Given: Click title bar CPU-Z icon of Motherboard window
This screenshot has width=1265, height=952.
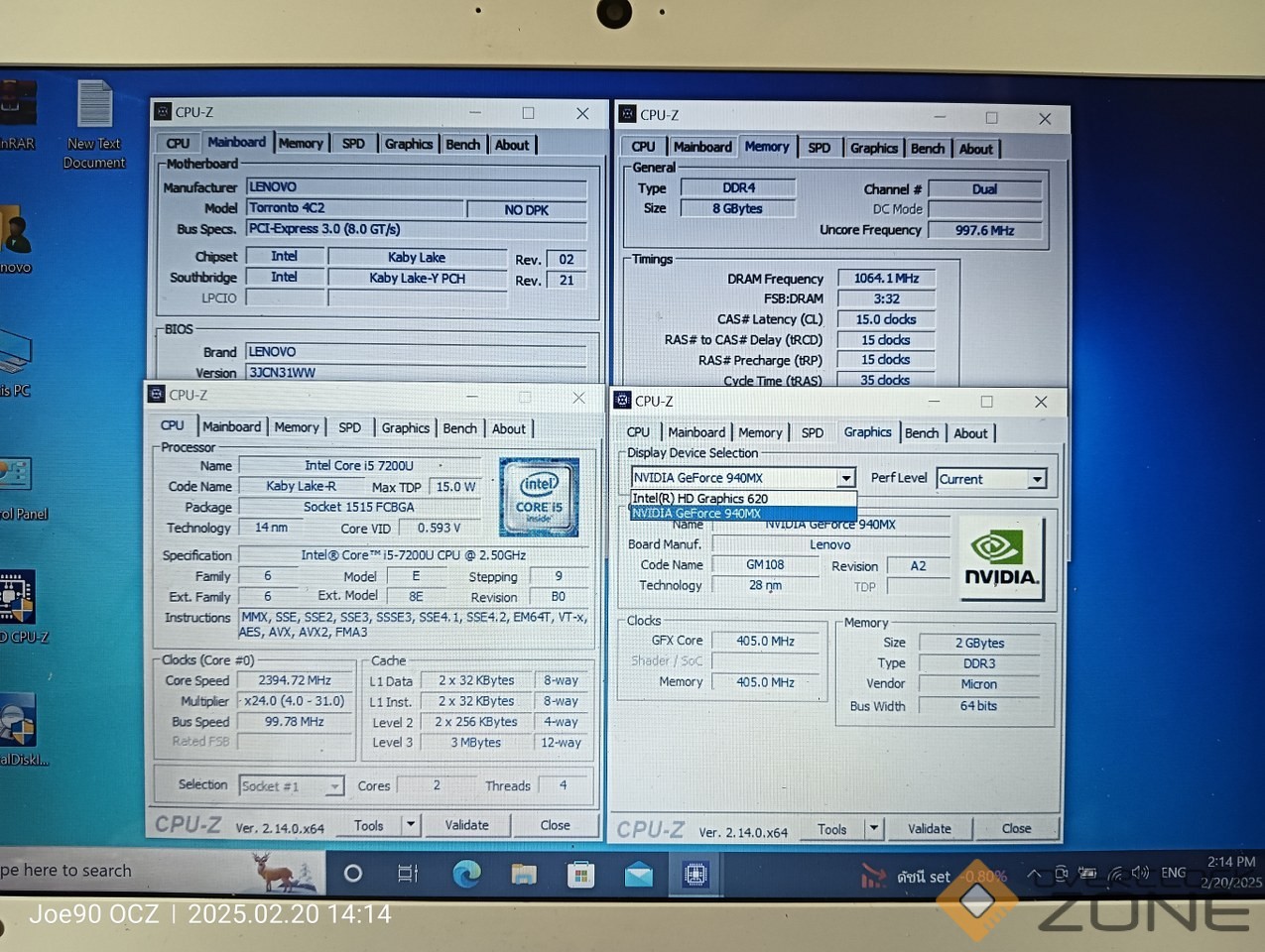Looking at the screenshot, I should [163, 112].
